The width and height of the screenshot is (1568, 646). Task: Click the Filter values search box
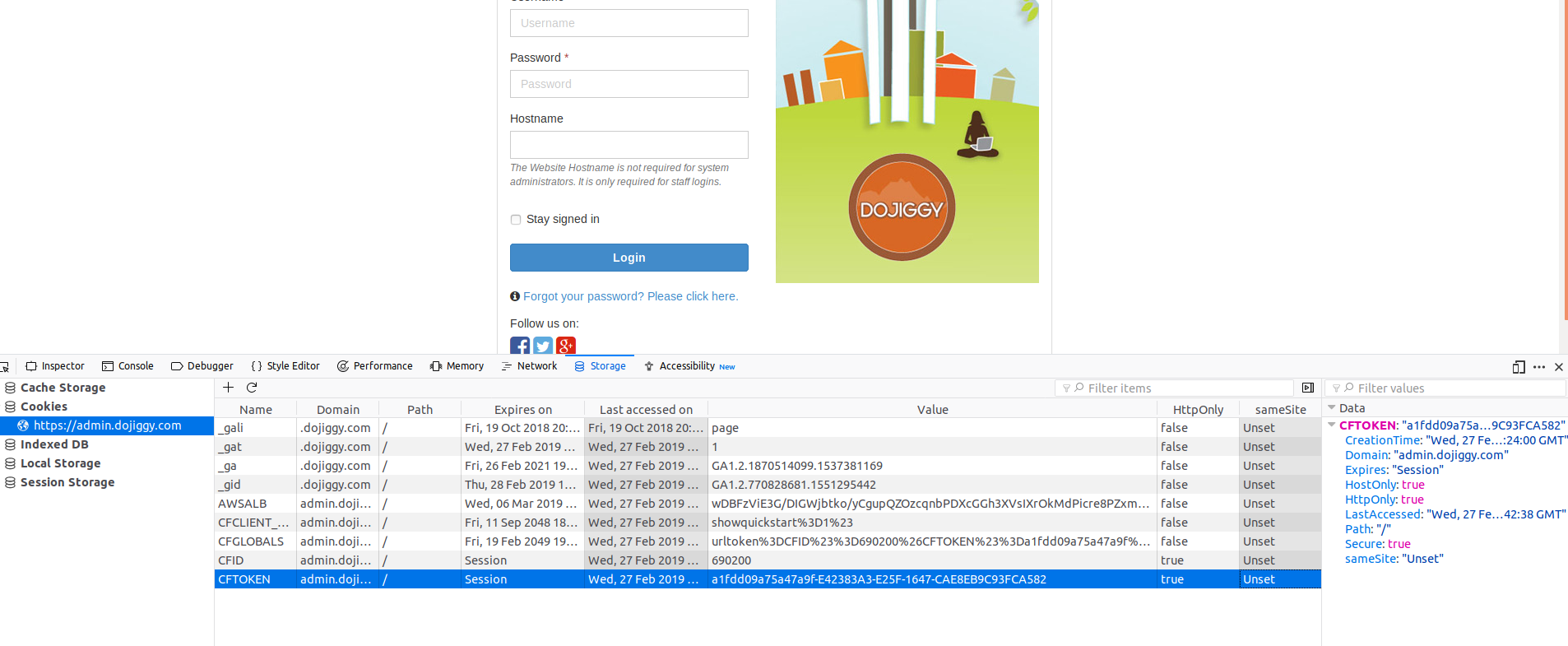pos(1445,388)
